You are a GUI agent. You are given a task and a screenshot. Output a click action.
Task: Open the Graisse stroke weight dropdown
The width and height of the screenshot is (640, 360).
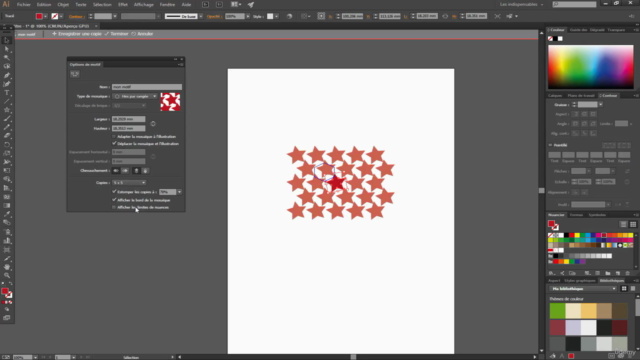[600, 105]
